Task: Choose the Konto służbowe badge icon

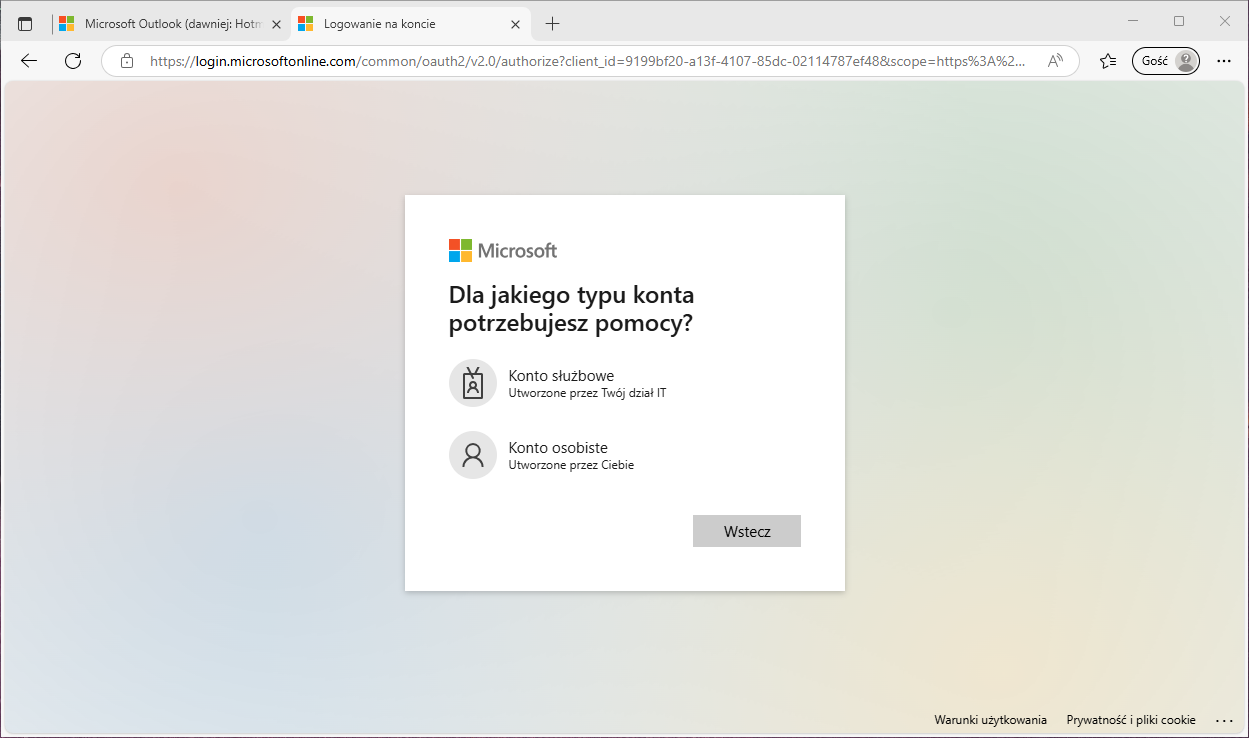Action: [x=473, y=383]
